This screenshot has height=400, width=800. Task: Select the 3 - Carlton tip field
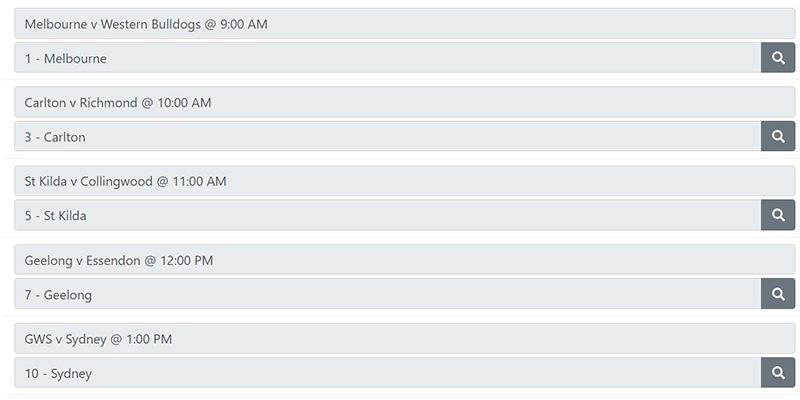[388, 136]
